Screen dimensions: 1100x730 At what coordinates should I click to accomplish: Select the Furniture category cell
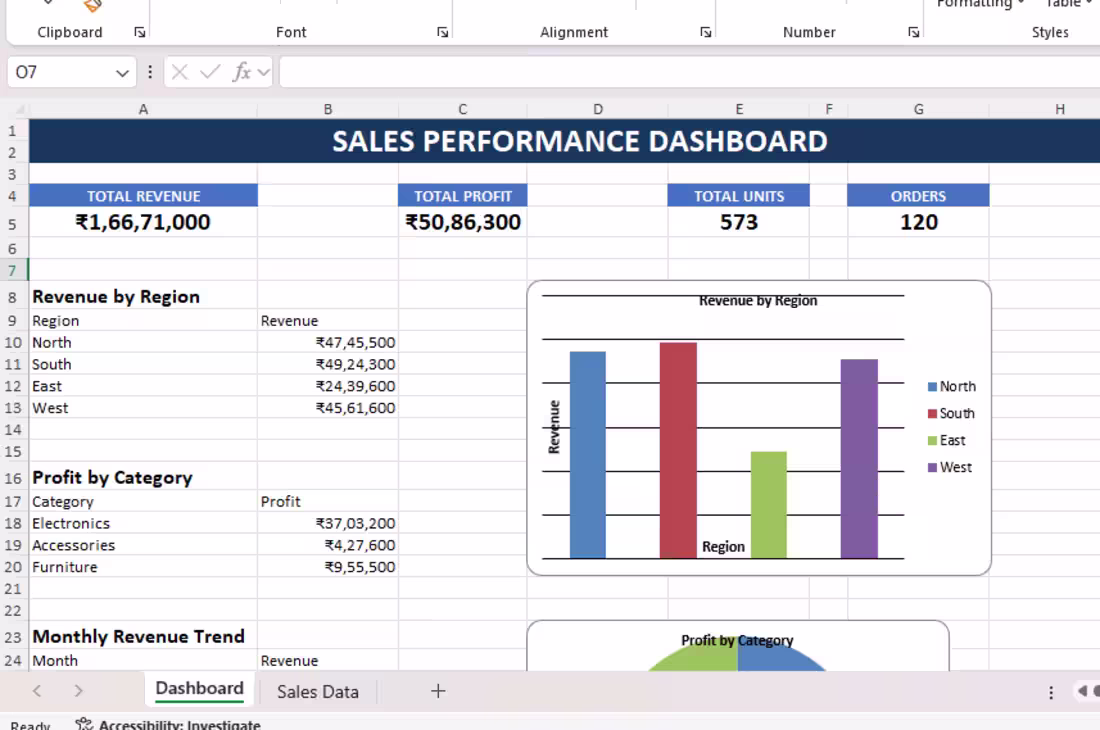pyautogui.click(x=143, y=567)
